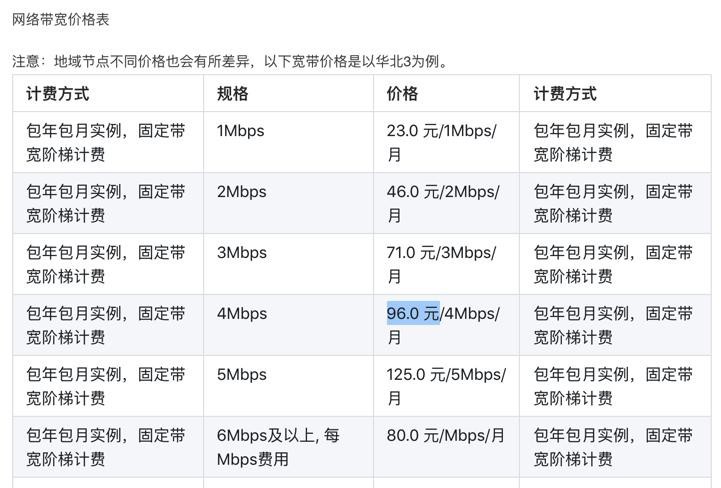Select the 4Mbps specification cell
Screen dimensions: 721x488
pos(288,325)
